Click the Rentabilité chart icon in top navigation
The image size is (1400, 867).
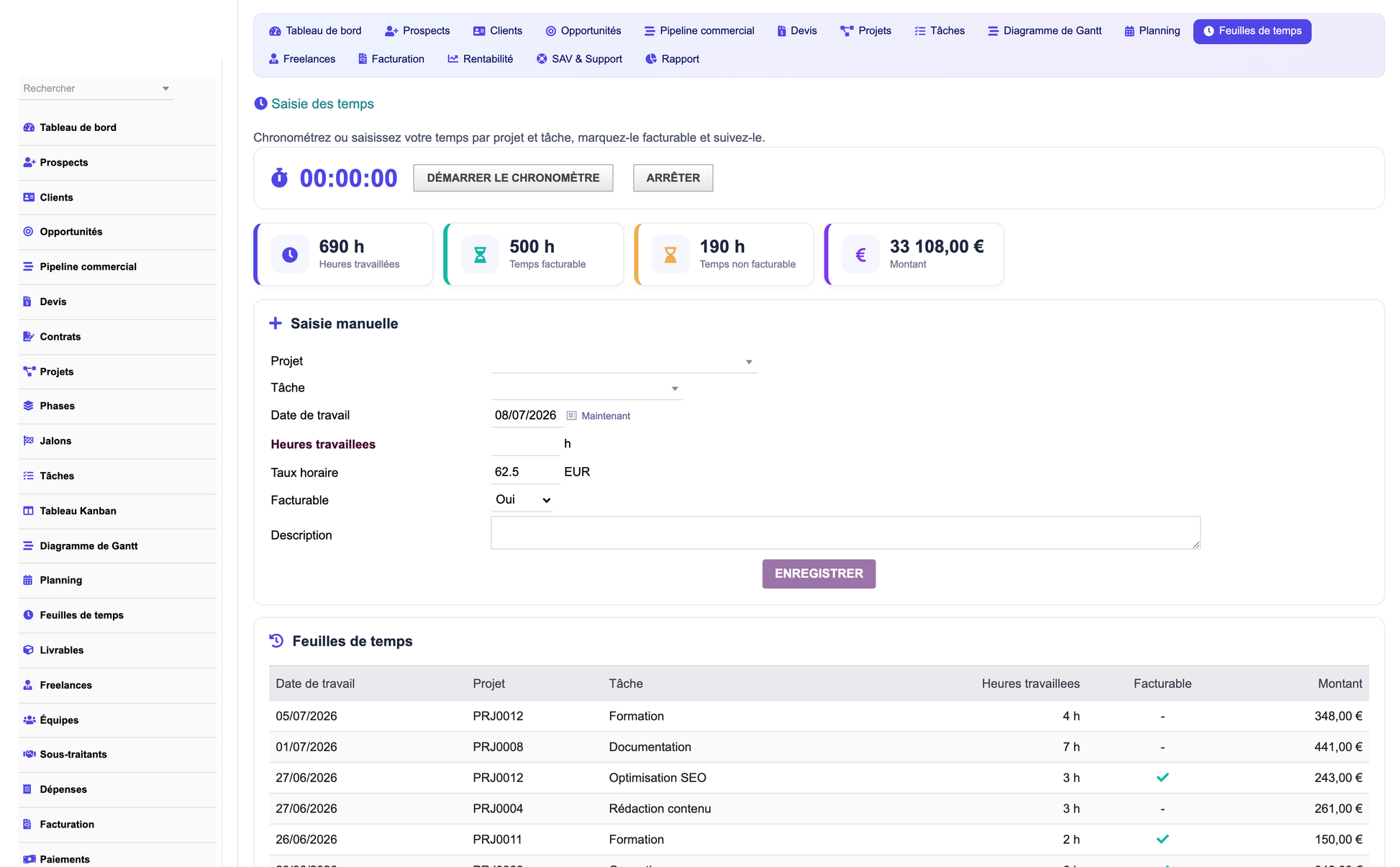click(453, 59)
